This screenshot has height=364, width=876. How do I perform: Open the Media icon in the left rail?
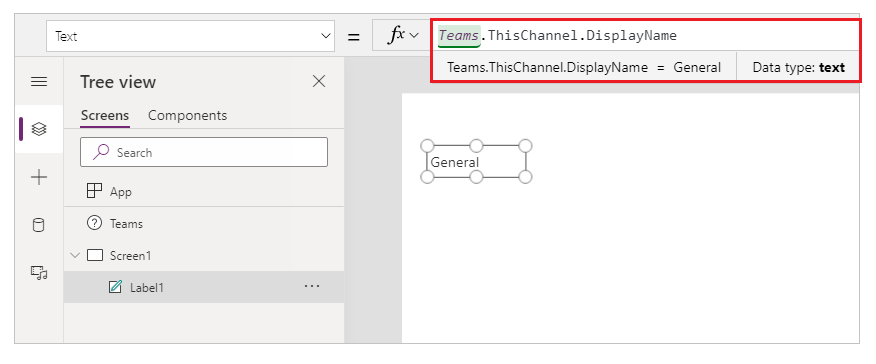[39, 272]
